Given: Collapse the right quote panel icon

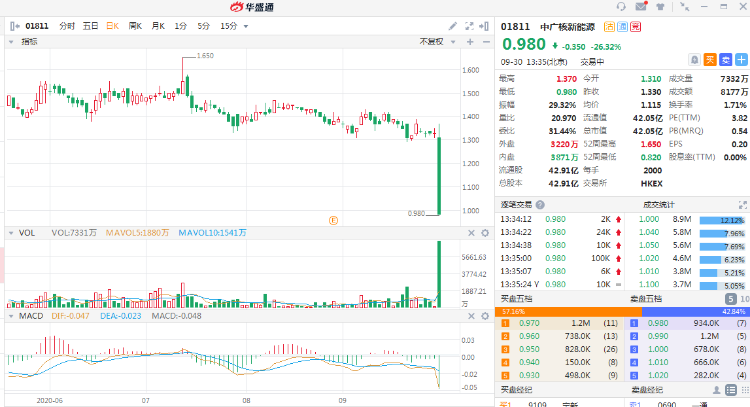Looking at the screenshot, I should click(x=484, y=26).
